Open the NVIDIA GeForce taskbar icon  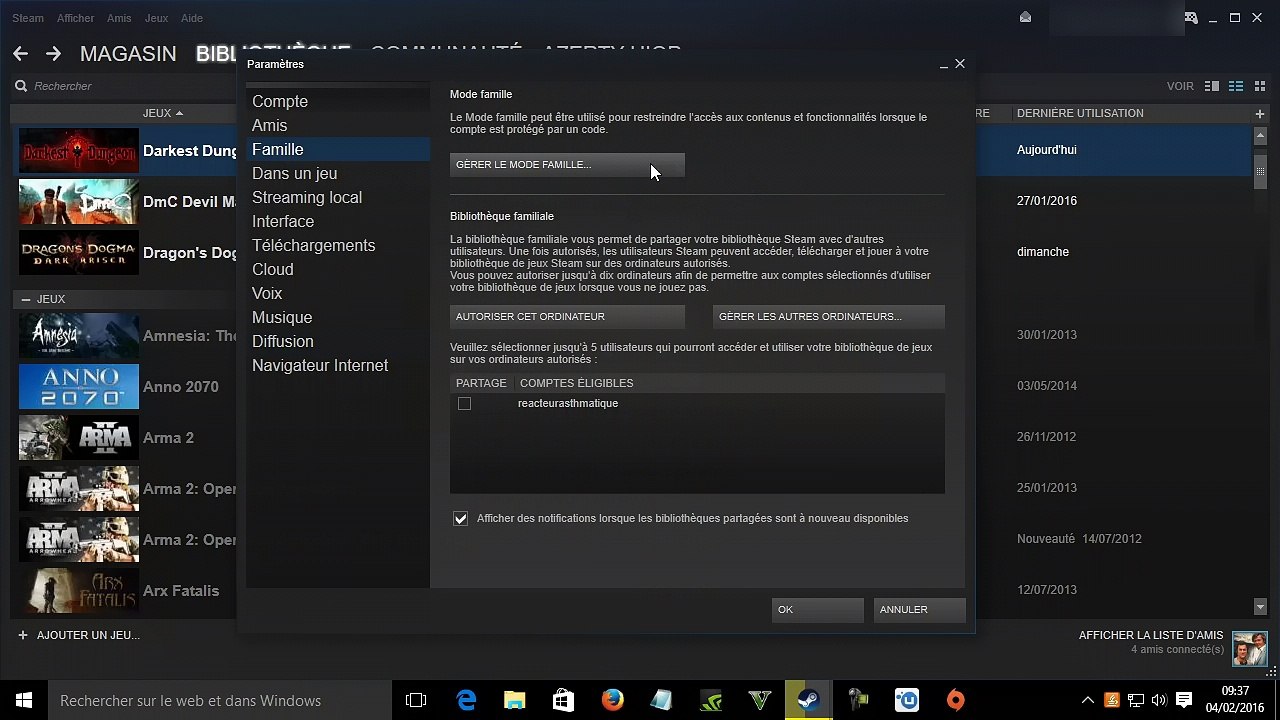(710, 700)
